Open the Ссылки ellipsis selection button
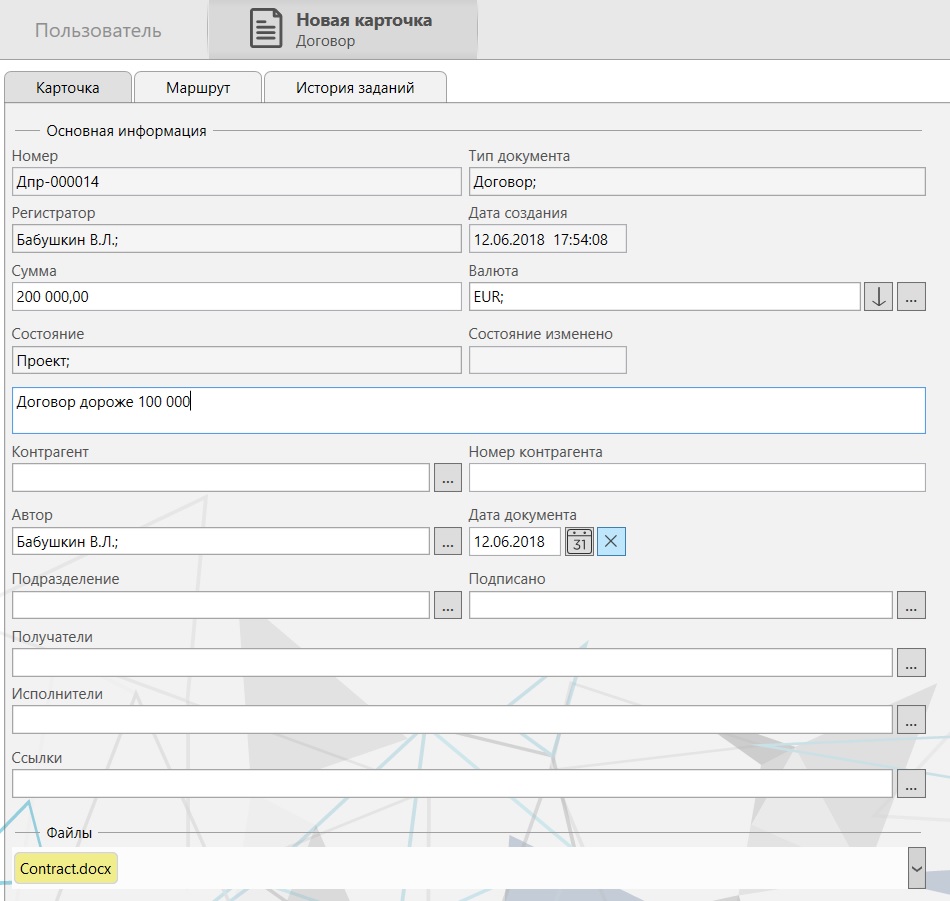This screenshot has width=950, height=901. tap(911, 784)
